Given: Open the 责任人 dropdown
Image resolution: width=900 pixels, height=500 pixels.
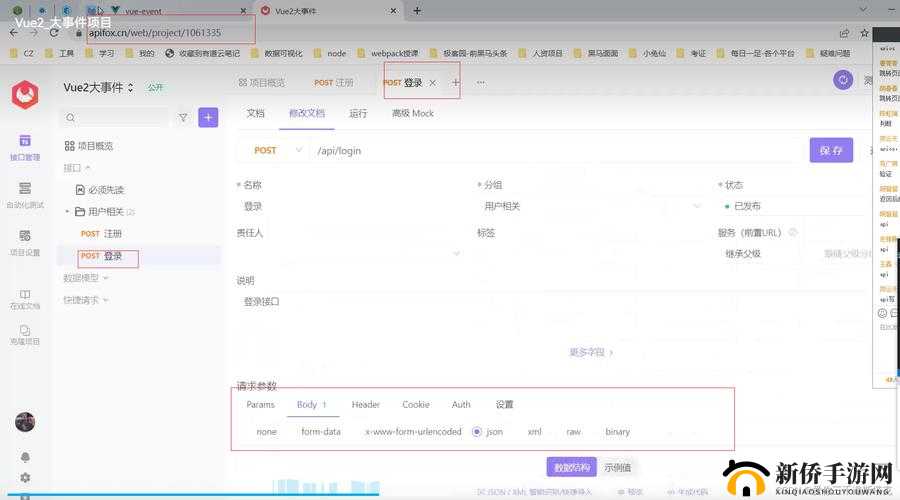Looking at the screenshot, I should coord(349,253).
